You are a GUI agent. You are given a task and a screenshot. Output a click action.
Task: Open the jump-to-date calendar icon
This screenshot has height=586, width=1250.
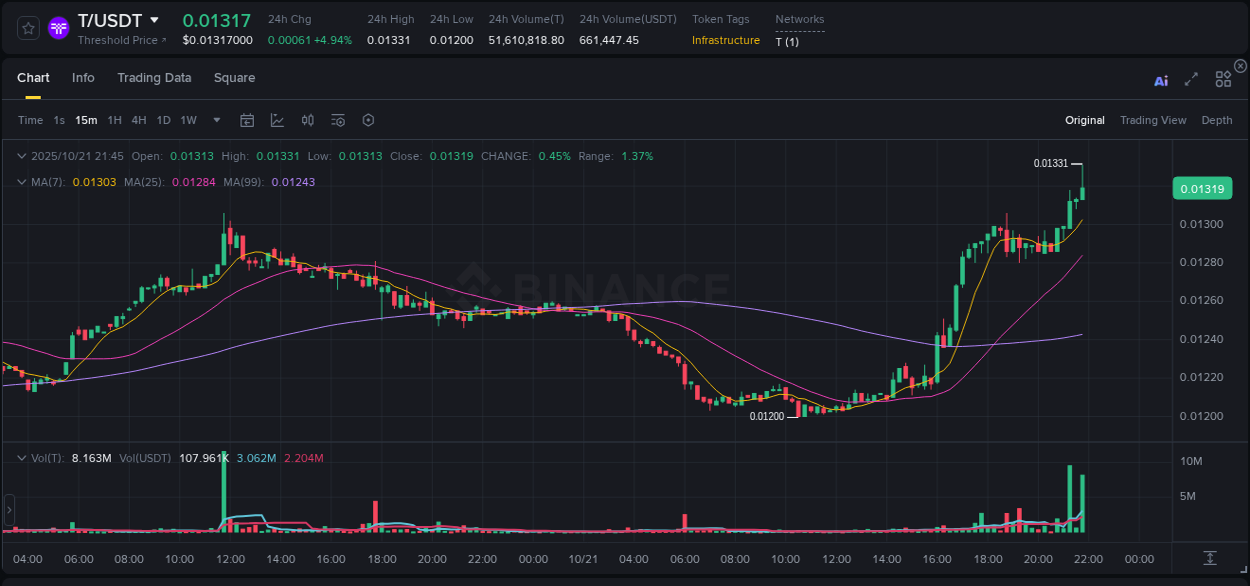tap(247, 120)
